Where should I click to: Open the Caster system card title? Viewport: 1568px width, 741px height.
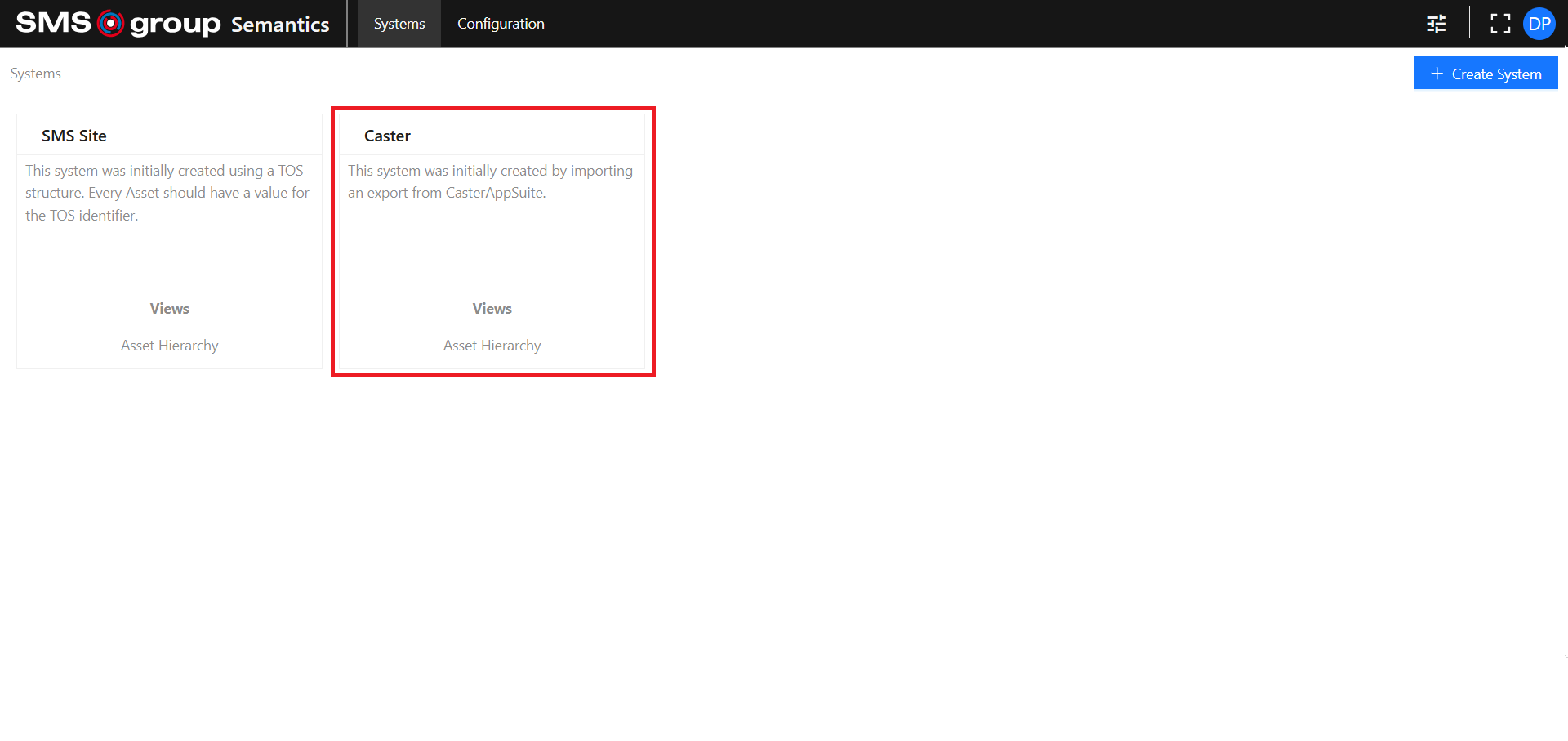tap(387, 136)
